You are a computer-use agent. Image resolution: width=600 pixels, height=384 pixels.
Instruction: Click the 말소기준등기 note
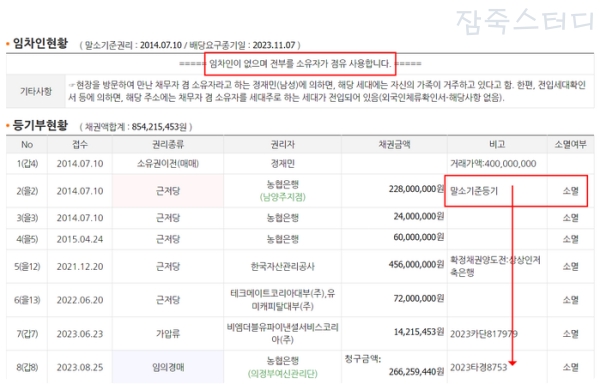(474, 191)
